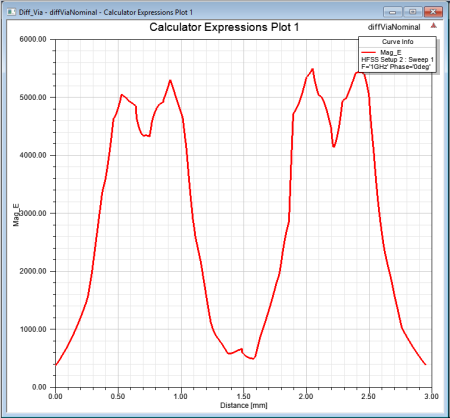The height and width of the screenshot is (418, 450).
Task: Maximize the plot window
Action: point(413,12)
